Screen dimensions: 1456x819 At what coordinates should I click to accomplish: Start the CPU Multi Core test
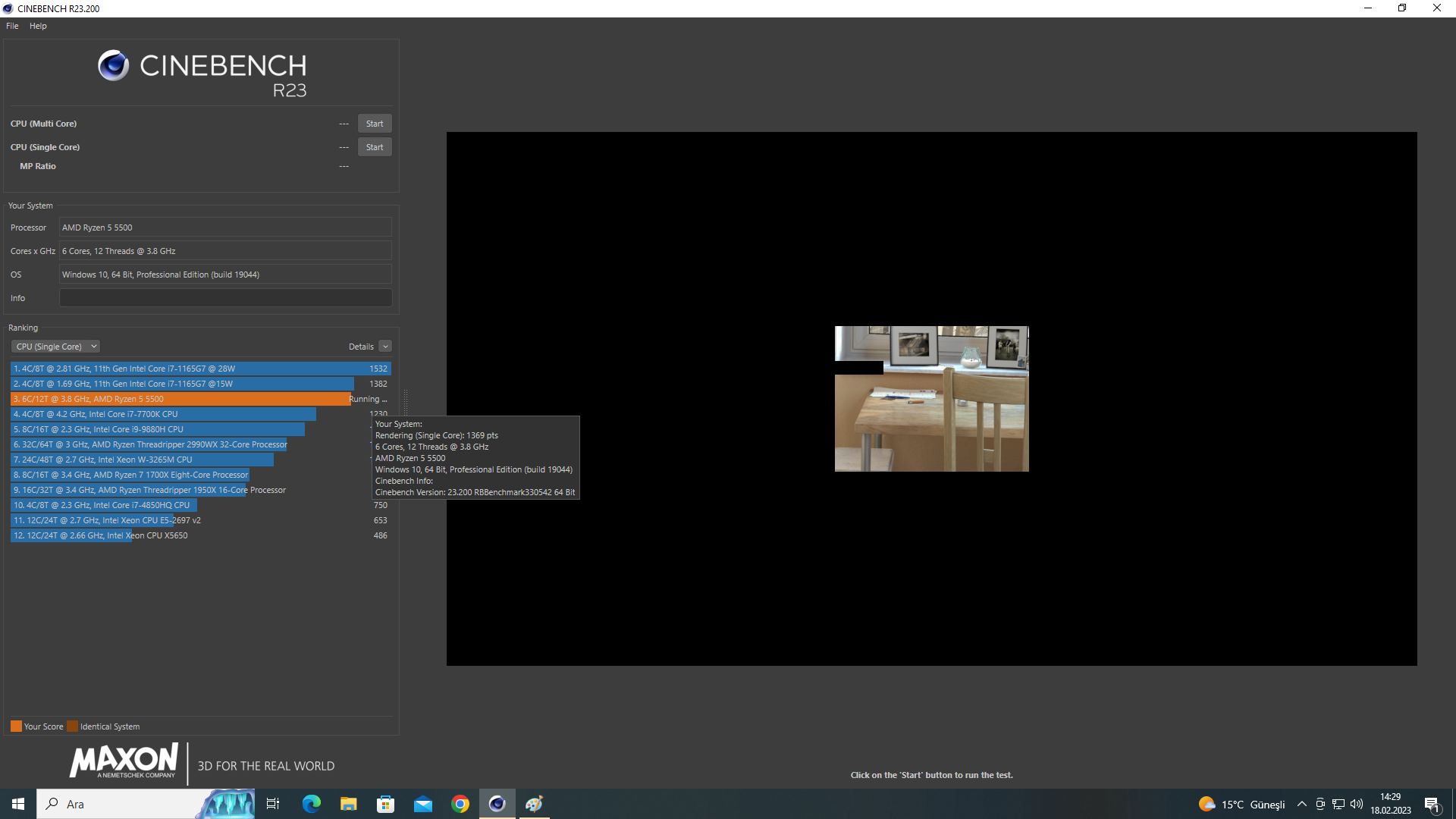375,124
